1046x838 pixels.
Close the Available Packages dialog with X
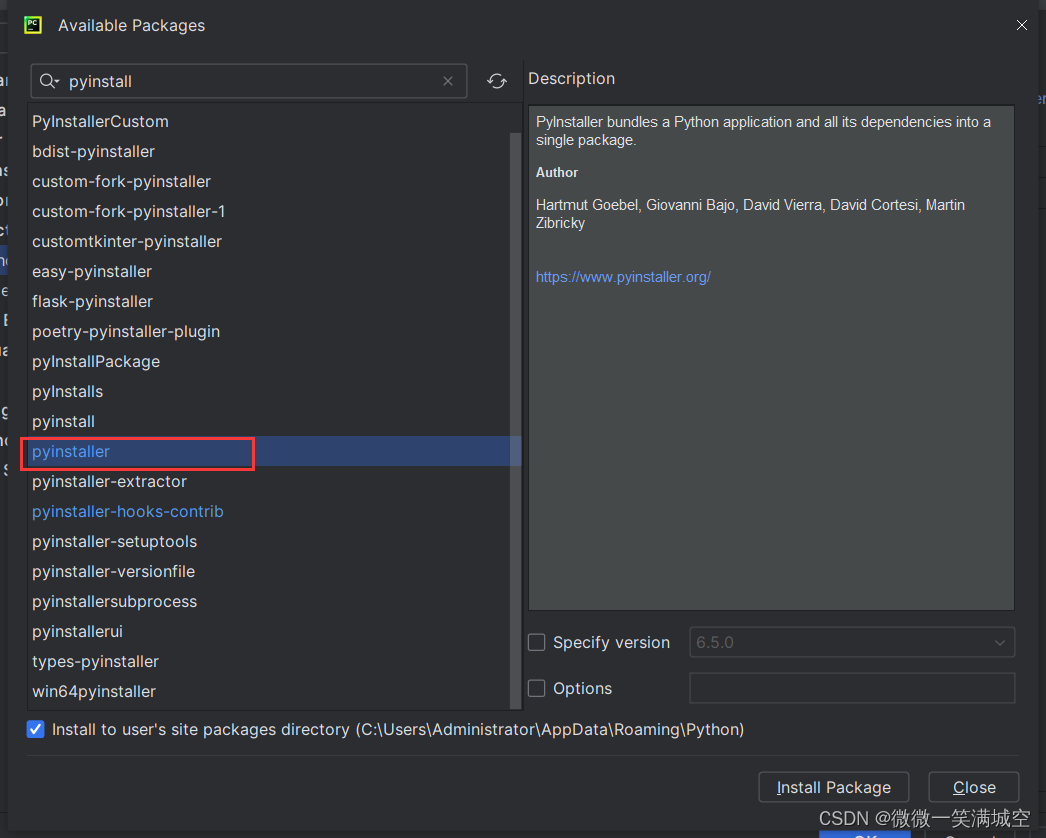[1021, 25]
